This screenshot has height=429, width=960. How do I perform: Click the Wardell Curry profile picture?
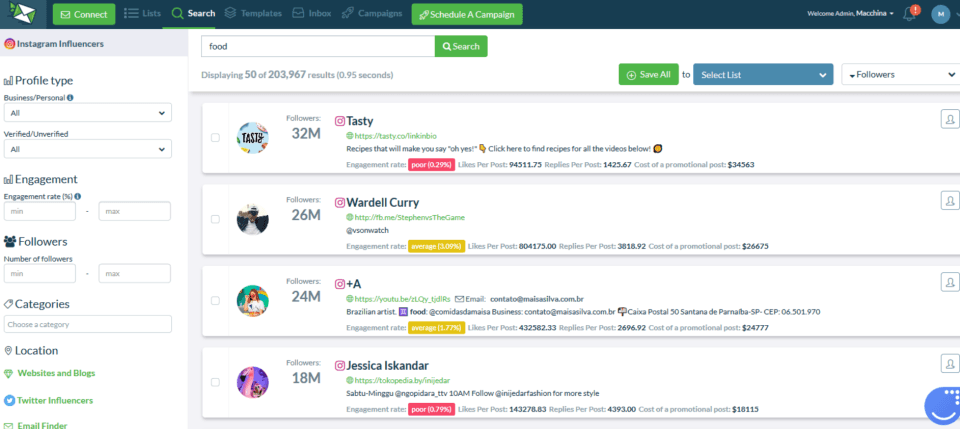tap(253, 219)
